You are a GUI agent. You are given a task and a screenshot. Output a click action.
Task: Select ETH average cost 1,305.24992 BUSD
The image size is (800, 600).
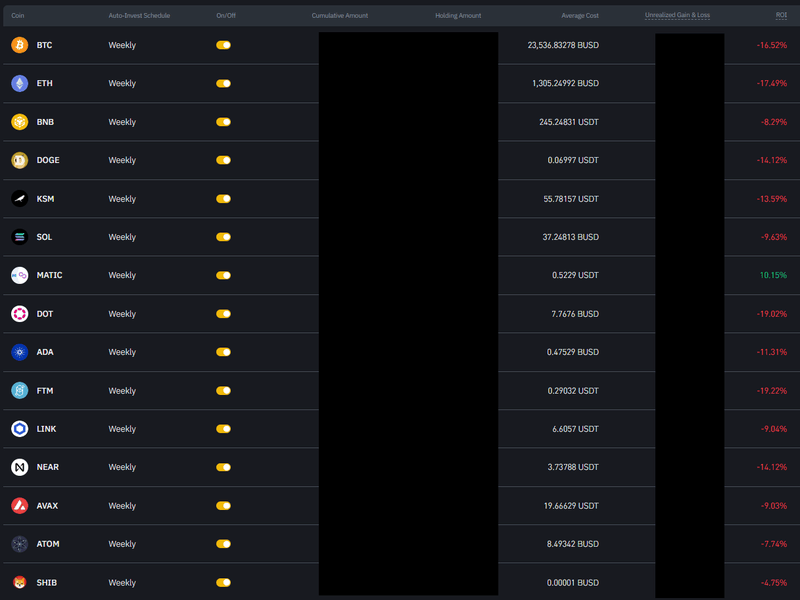[566, 83]
